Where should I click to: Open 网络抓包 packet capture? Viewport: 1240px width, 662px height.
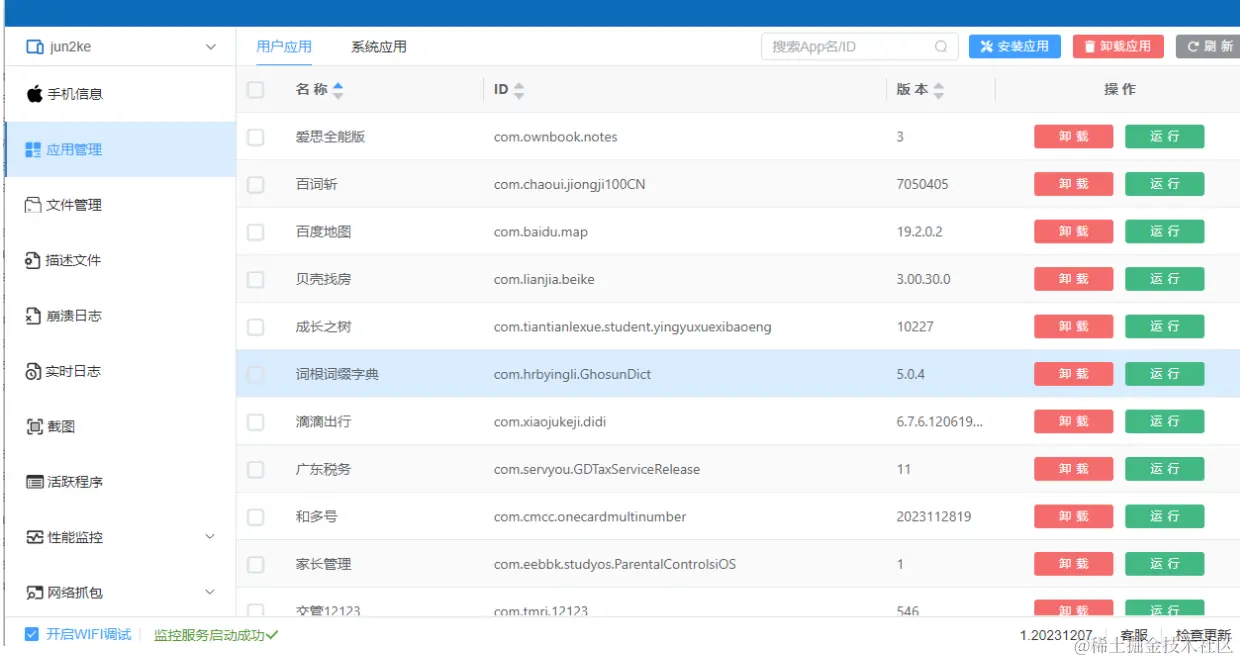[x=64, y=593]
